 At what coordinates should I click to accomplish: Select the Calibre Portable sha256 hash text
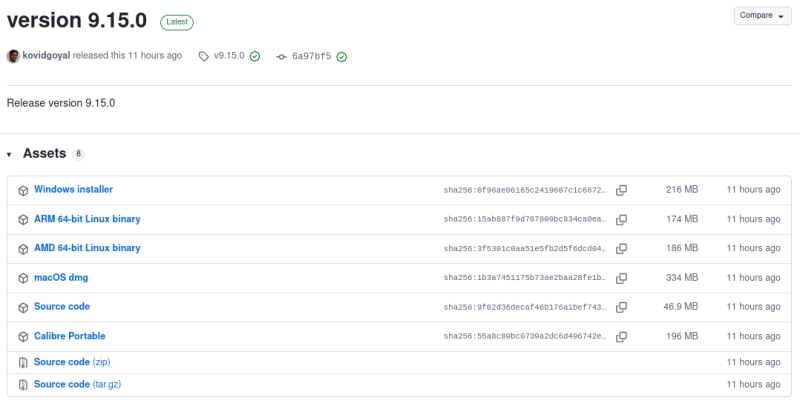pyautogui.click(x=525, y=337)
